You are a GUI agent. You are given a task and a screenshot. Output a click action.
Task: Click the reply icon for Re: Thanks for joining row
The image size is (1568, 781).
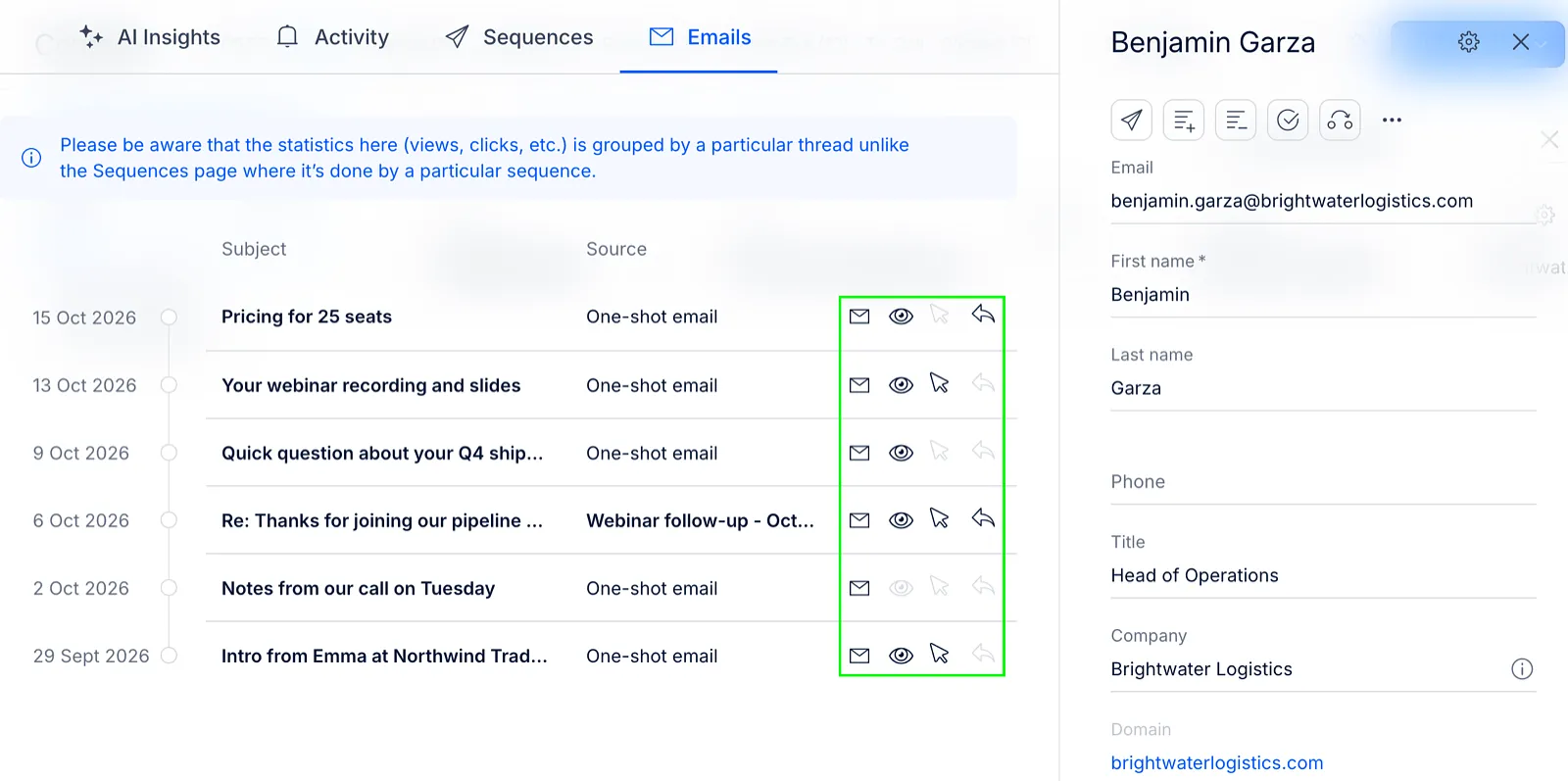983,518
